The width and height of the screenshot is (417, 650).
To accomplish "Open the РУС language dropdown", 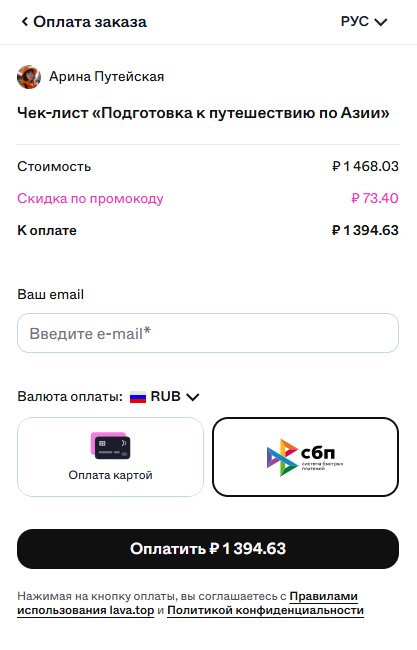I will (x=364, y=22).
